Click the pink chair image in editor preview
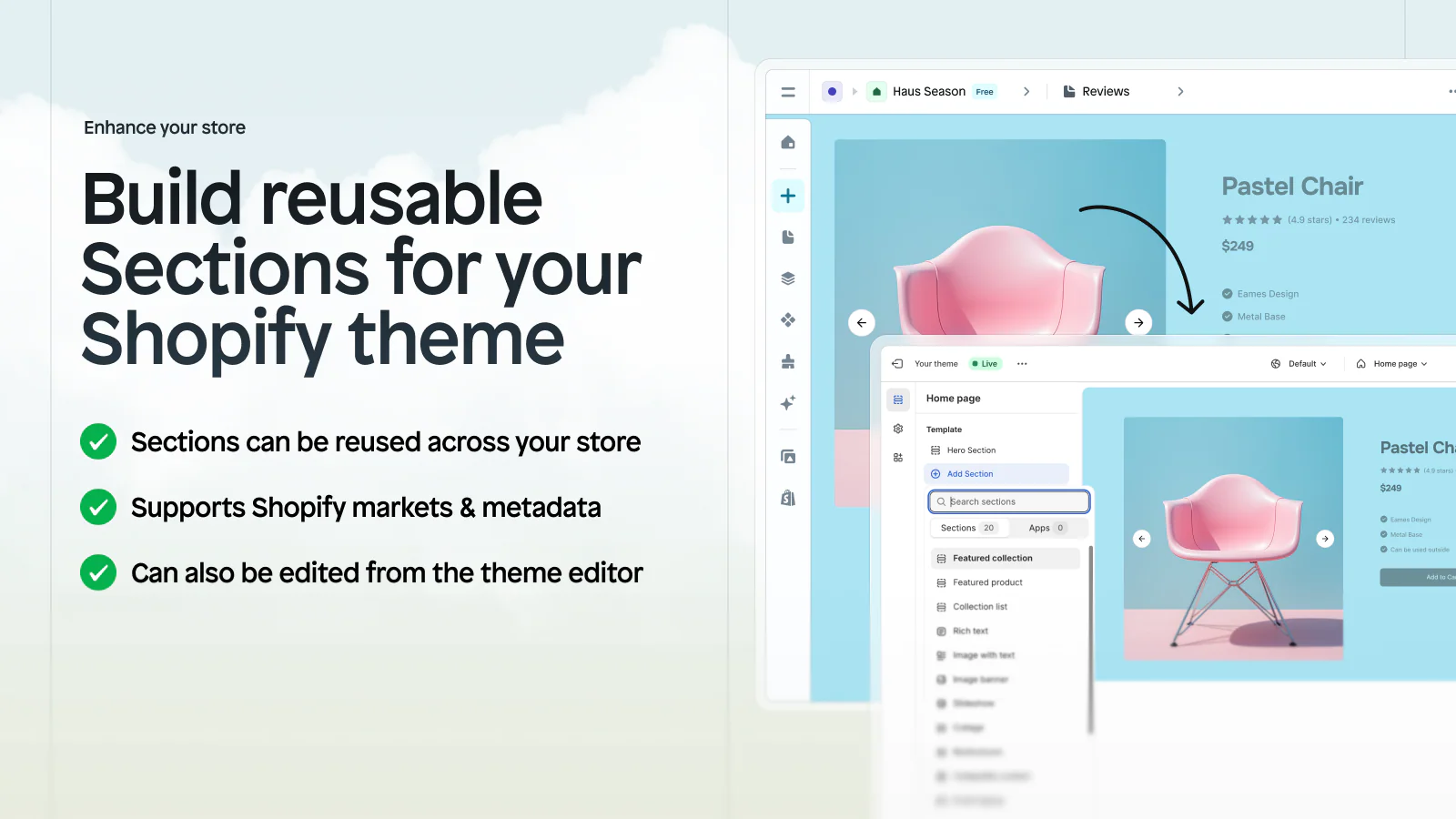 coord(1233,539)
